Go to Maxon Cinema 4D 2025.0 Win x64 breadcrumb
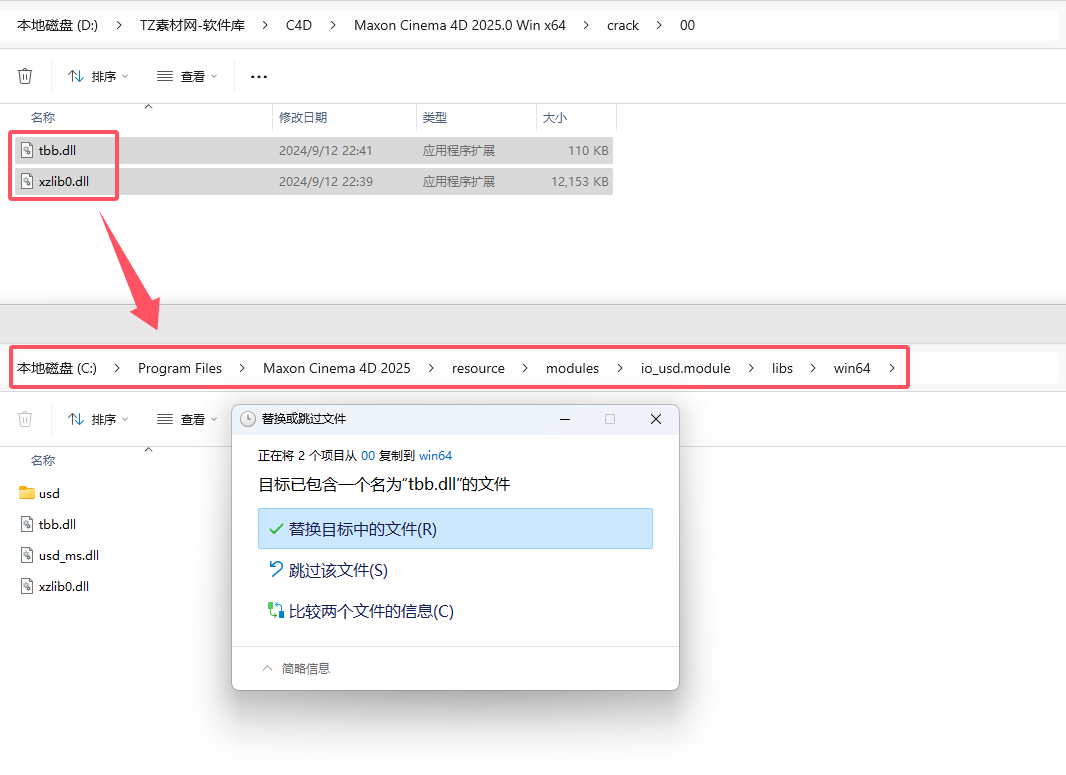Screen dimensions: 1066x775 coord(460,25)
